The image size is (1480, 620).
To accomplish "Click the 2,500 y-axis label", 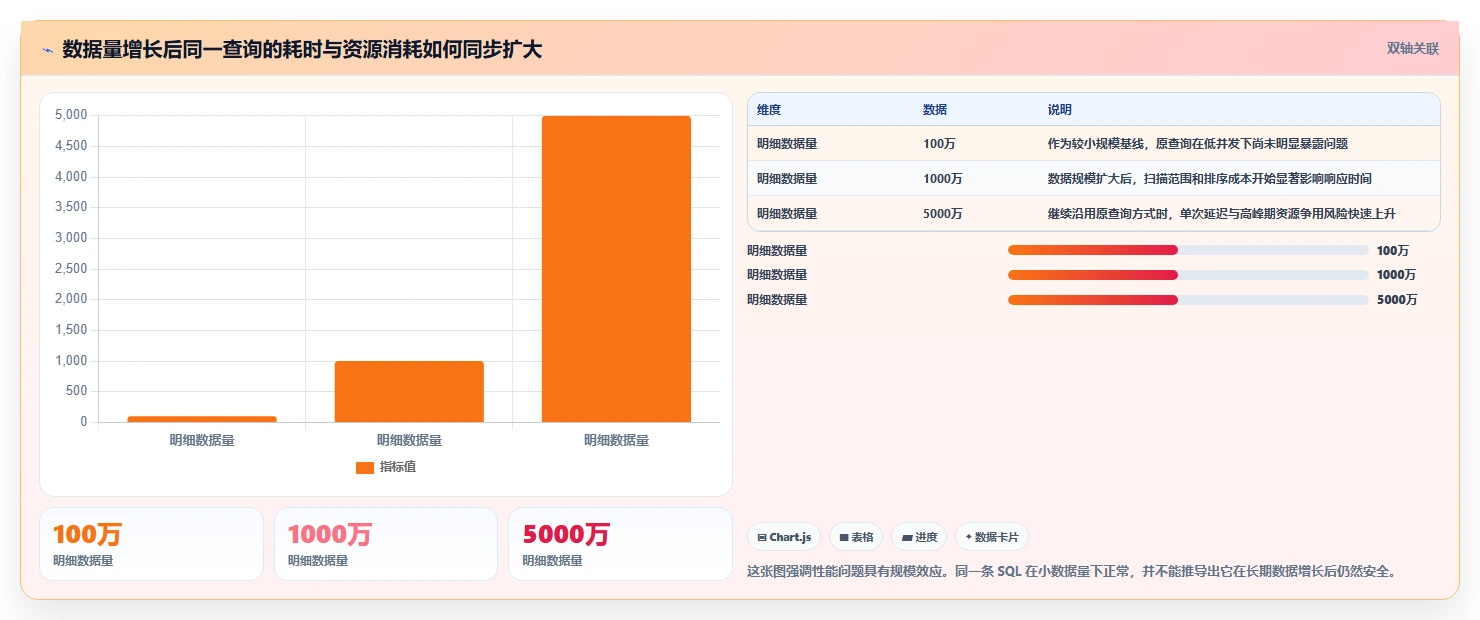I will [70, 269].
